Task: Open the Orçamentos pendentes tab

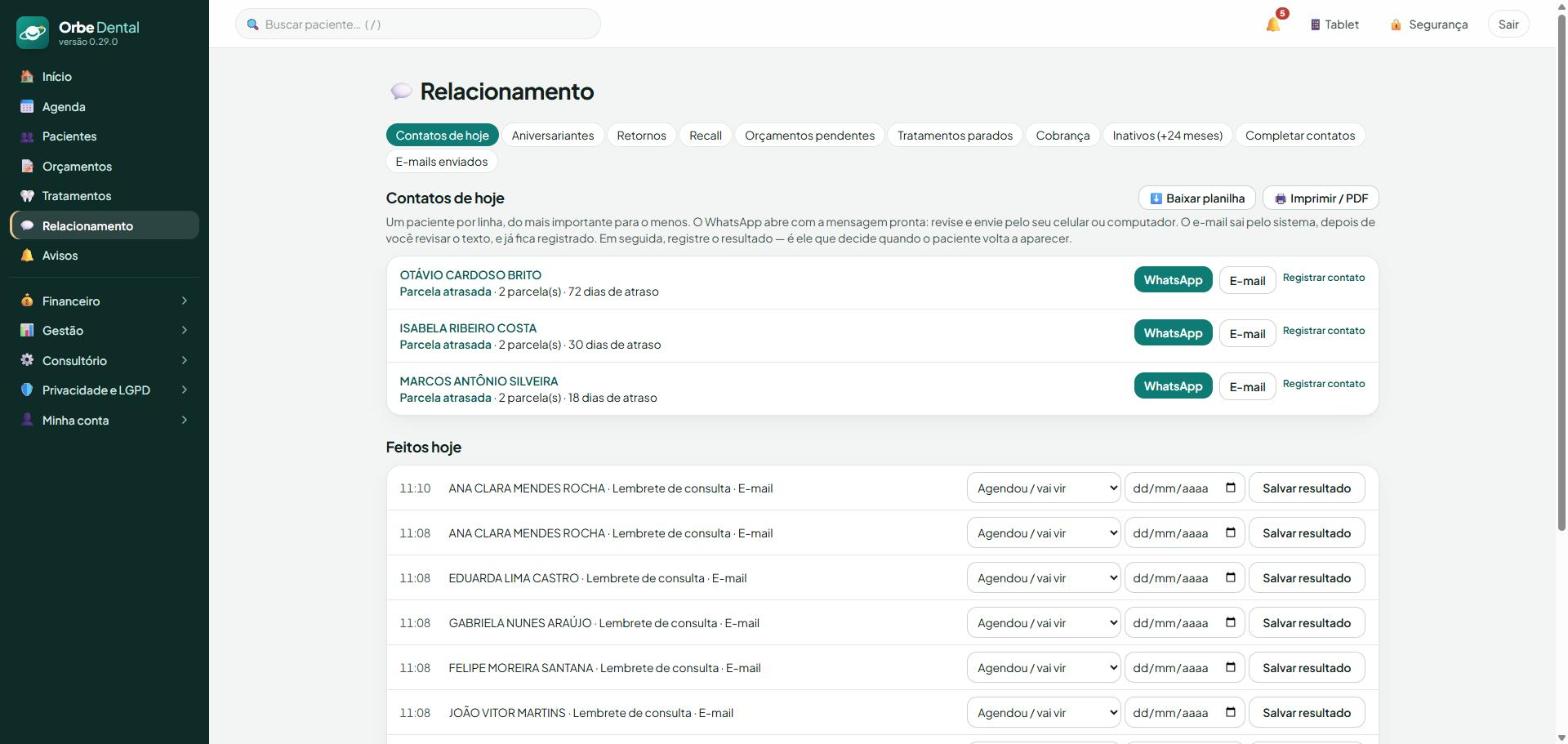Action: pos(810,135)
